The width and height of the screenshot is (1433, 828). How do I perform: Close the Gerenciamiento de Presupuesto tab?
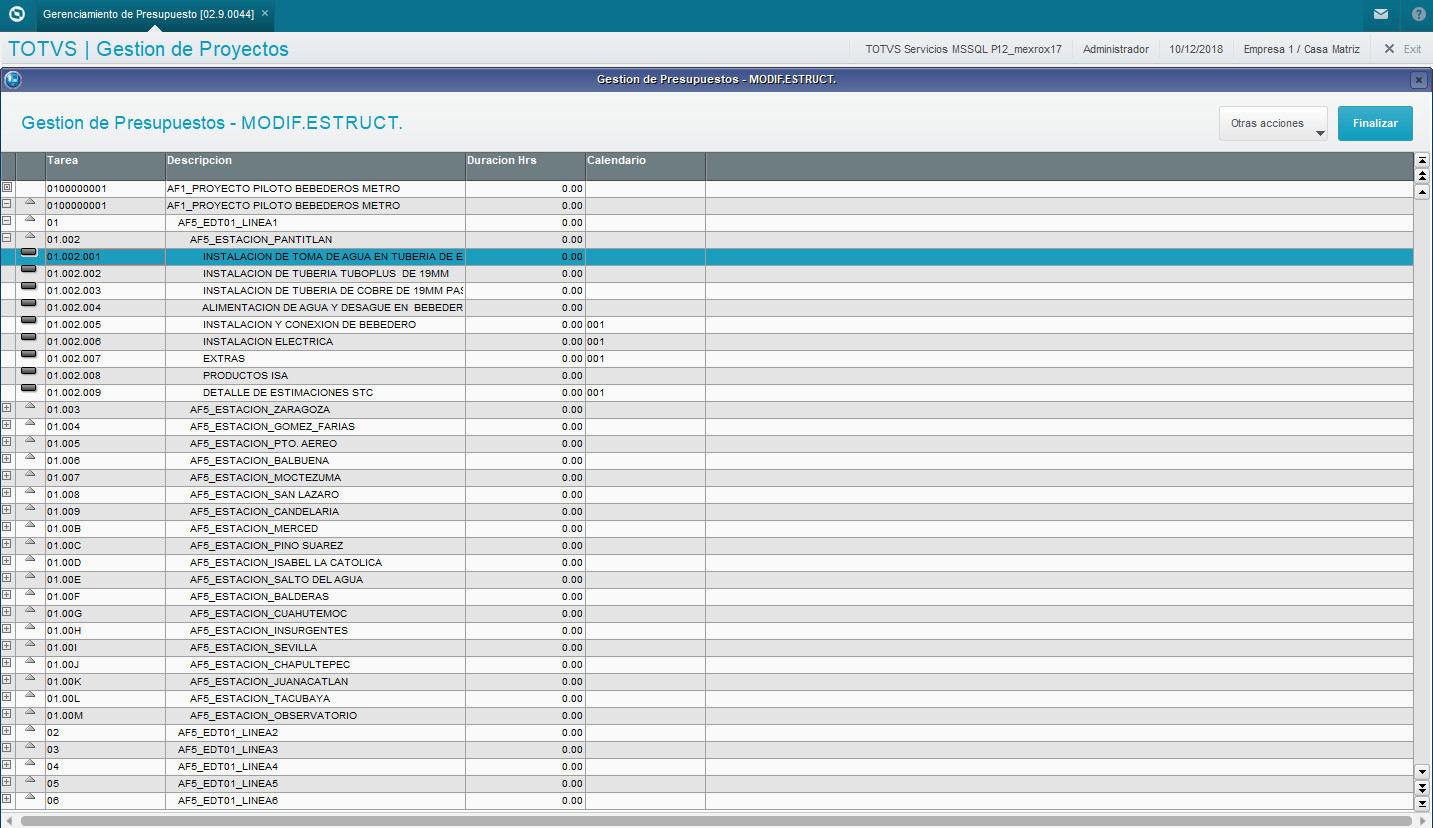pyautogui.click(x=264, y=14)
